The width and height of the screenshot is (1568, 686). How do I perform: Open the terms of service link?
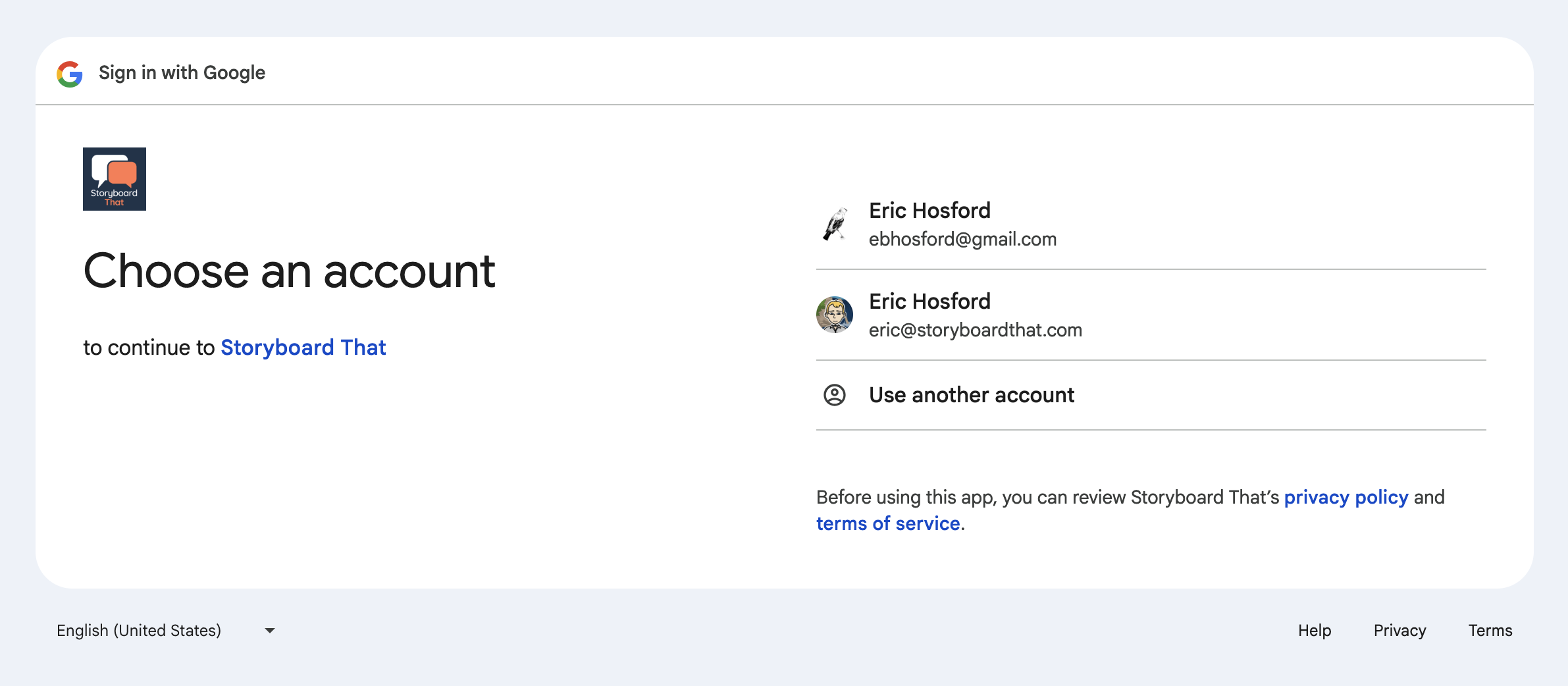click(888, 523)
